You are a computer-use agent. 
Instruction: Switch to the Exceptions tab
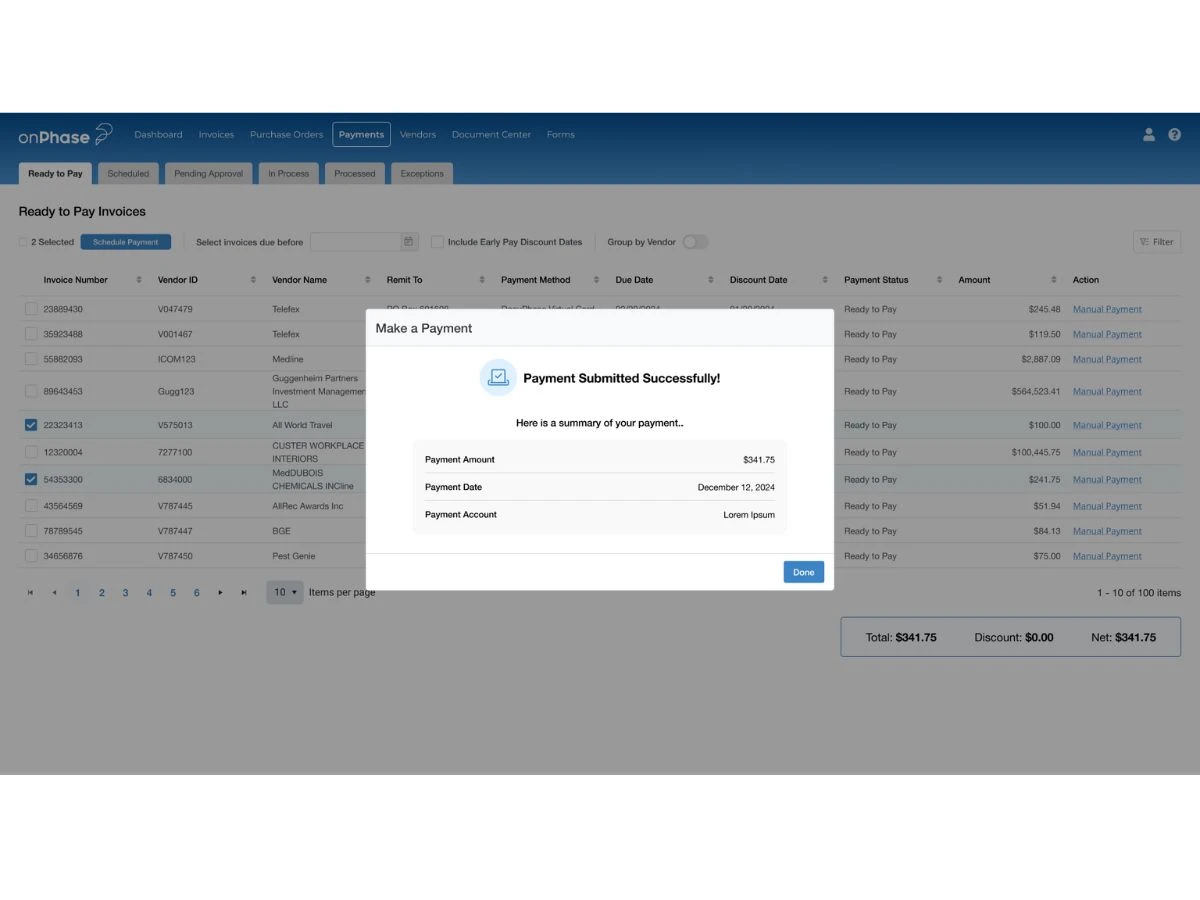tap(422, 173)
